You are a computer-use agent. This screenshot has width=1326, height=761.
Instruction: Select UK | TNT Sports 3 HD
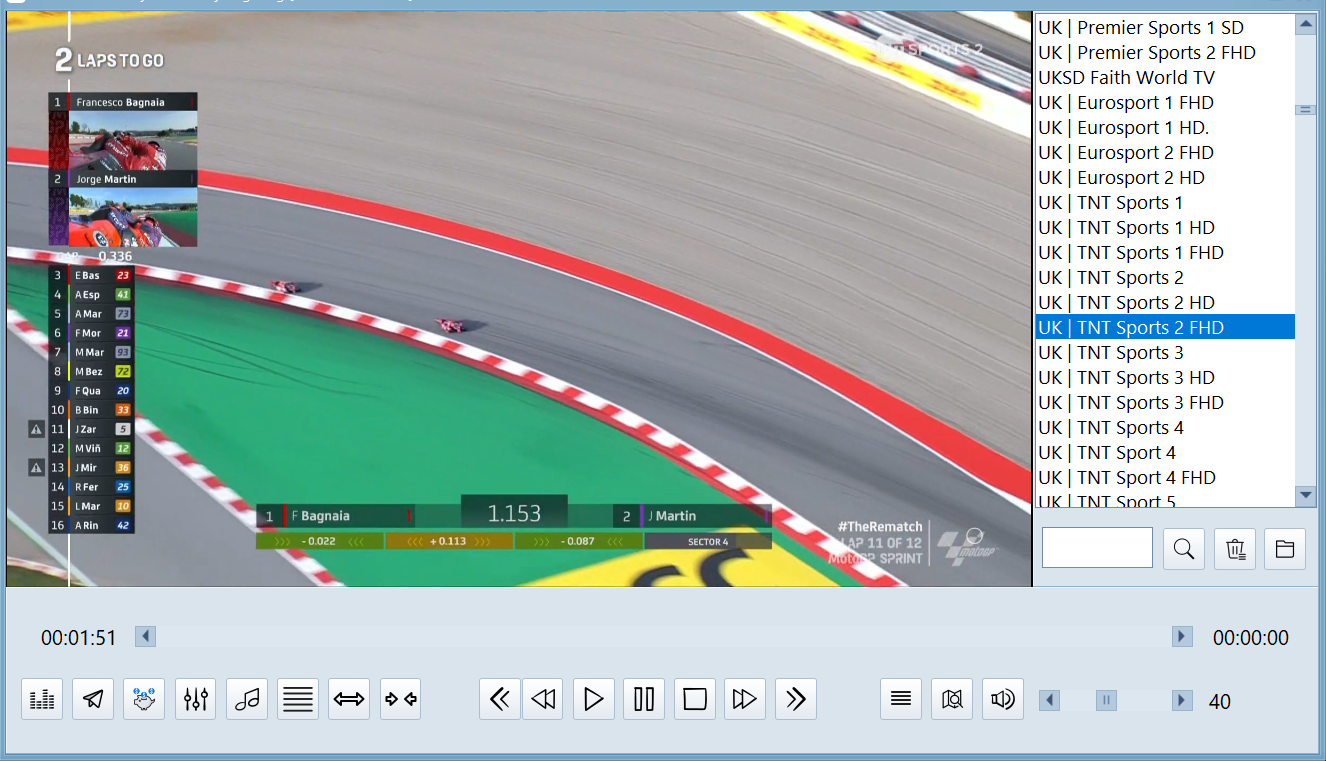[x=1165, y=378]
